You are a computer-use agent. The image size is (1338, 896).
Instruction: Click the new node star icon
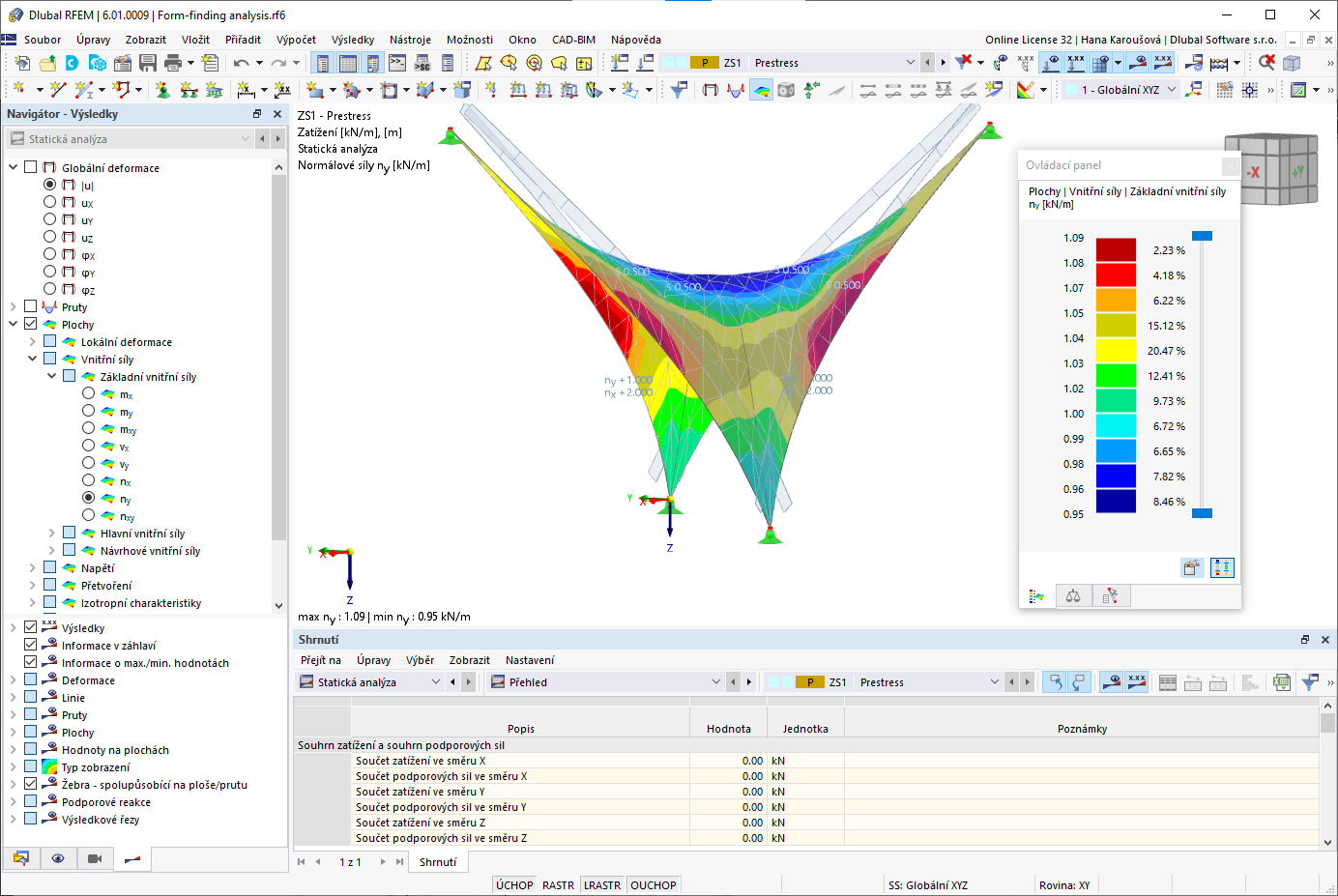pyautogui.click(x=18, y=90)
